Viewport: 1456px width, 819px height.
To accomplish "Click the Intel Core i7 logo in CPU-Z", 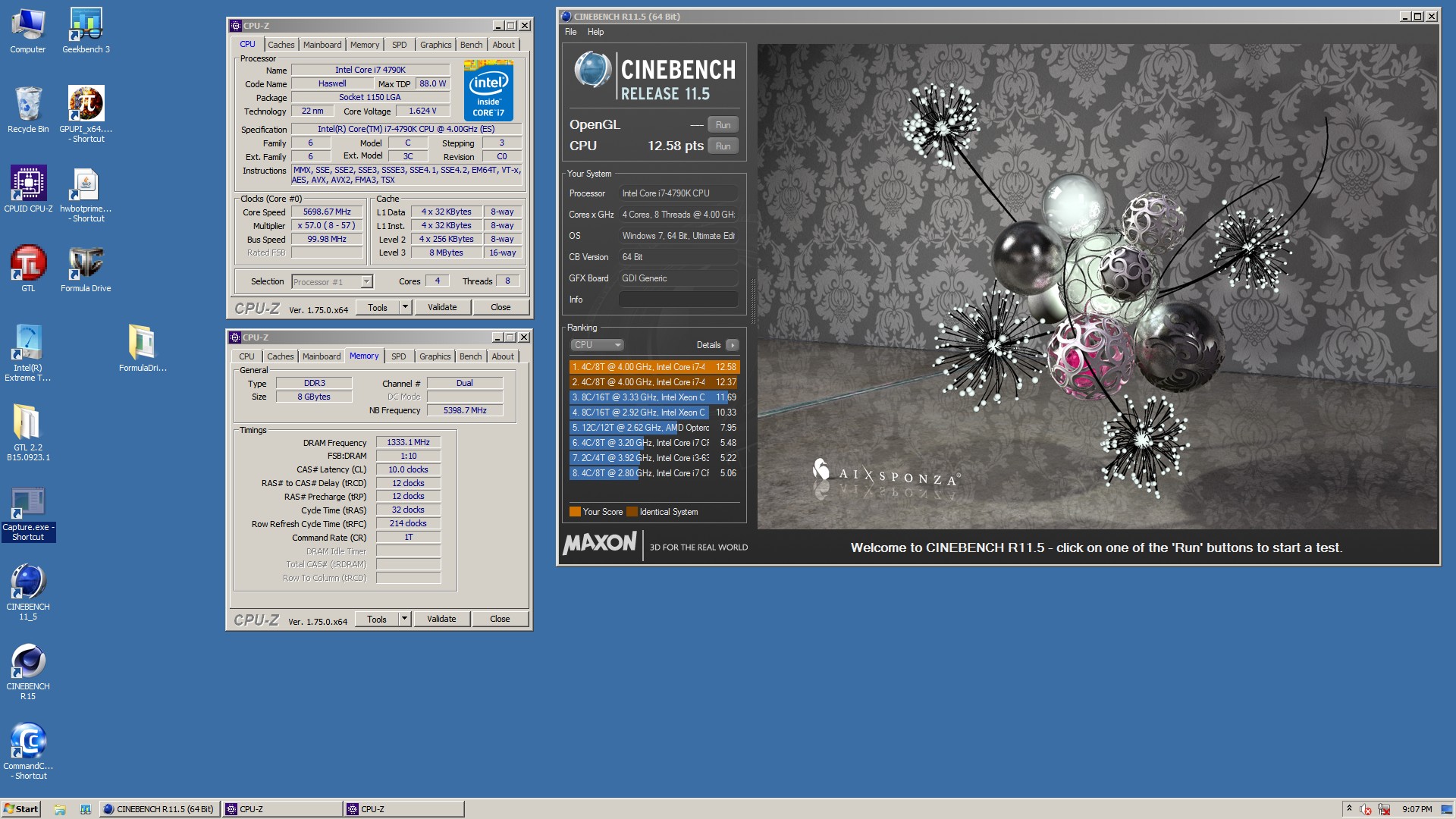I will (488, 93).
